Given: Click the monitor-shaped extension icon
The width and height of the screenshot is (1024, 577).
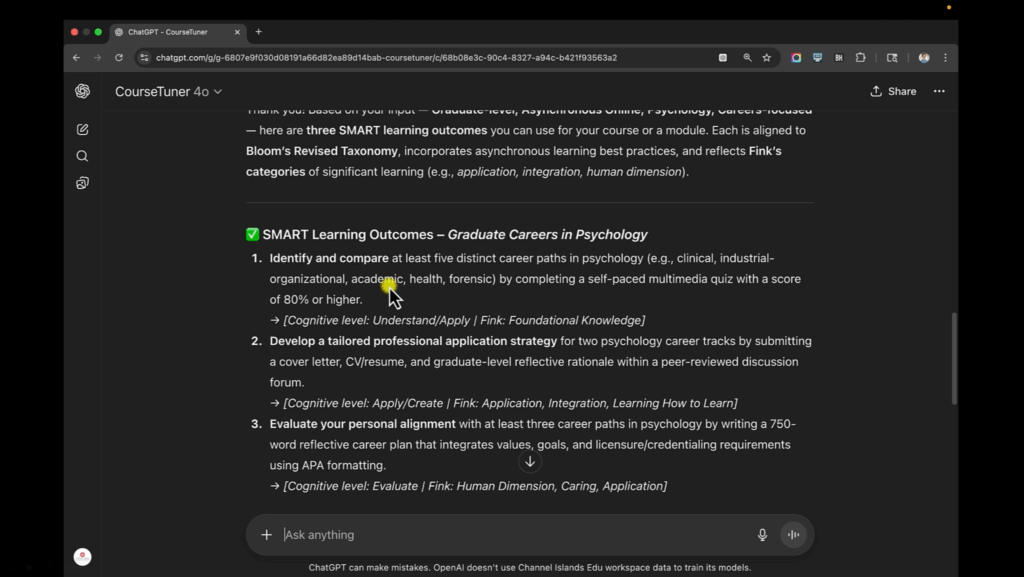Looking at the screenshot, I should (817, 57).
